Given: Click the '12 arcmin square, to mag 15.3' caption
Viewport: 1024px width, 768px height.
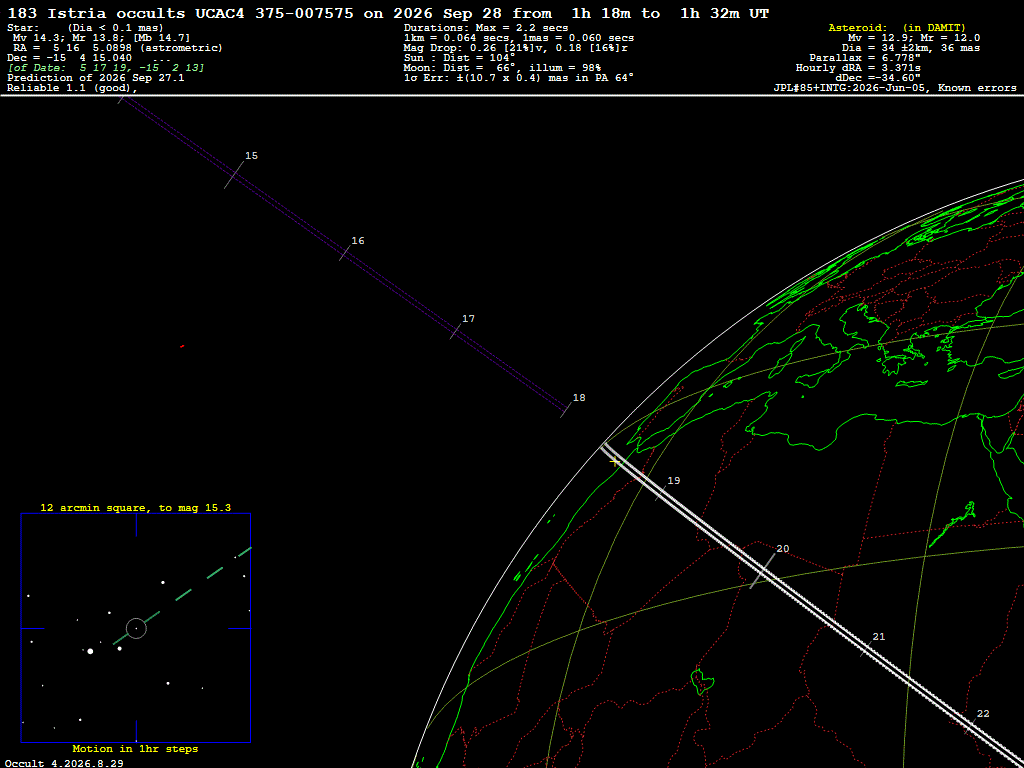Looking at the screenshot, I should point(136,507).
